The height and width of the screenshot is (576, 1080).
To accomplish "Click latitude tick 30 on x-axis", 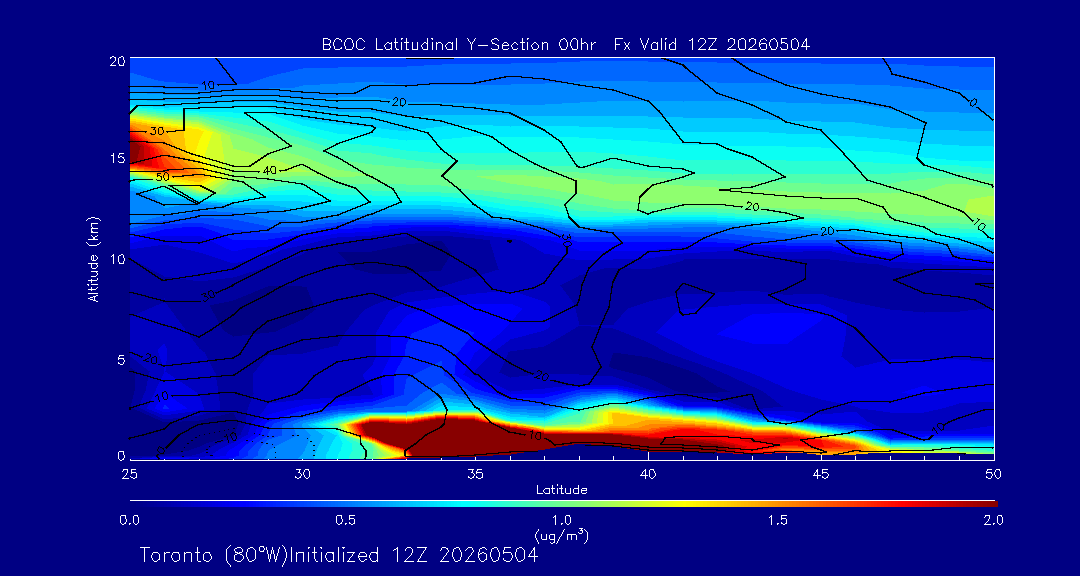I will point(302,474).
